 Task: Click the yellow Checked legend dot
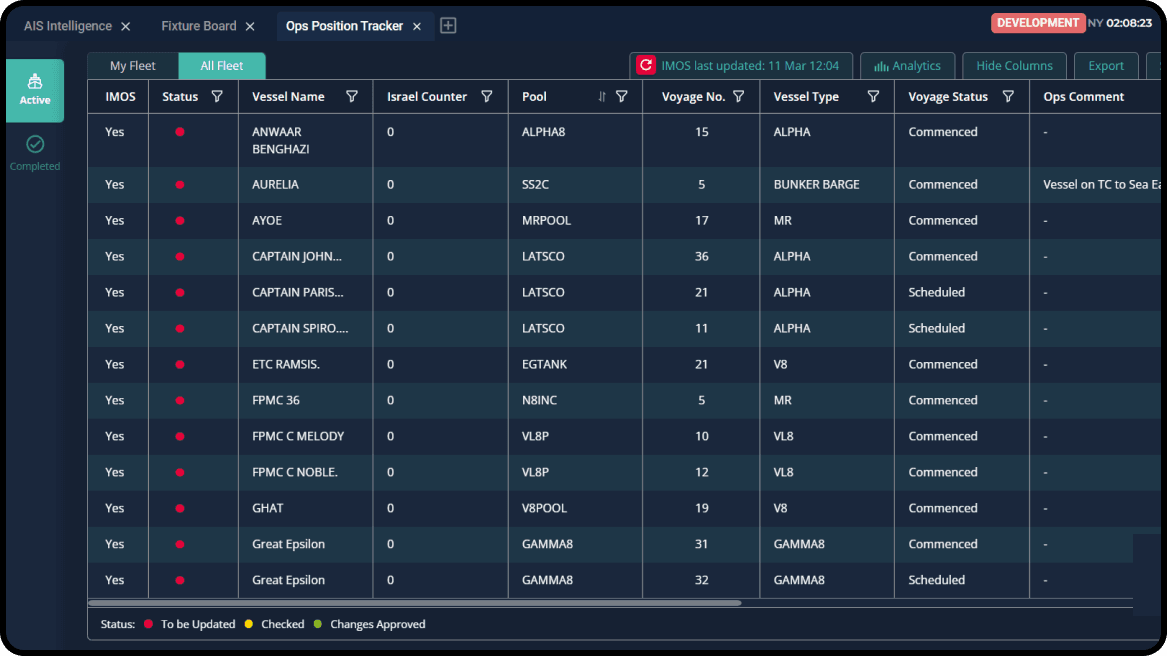[249, 624]
